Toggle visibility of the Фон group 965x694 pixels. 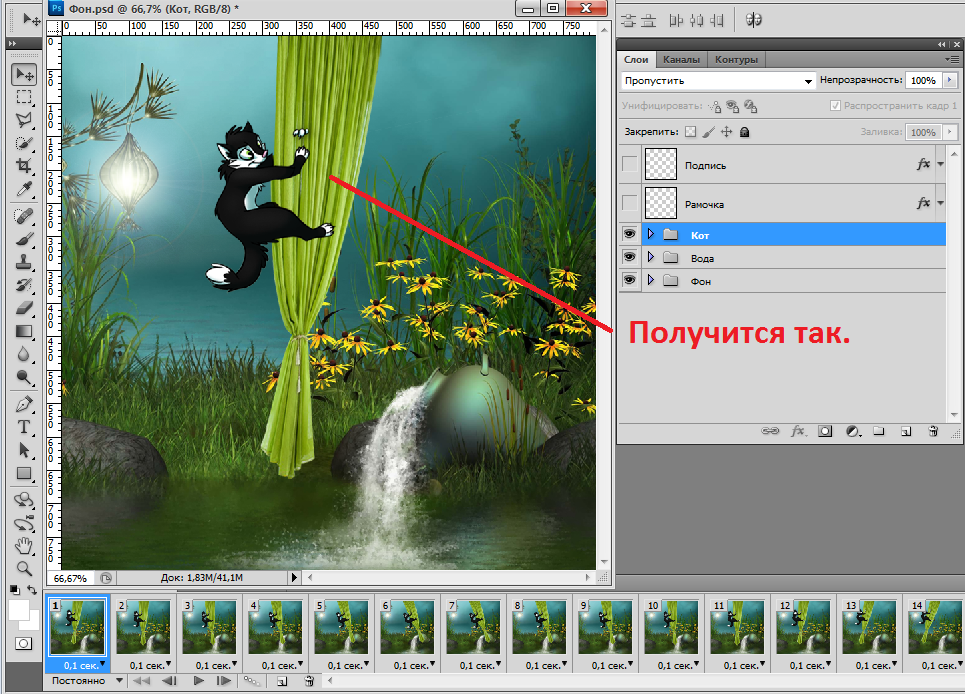(629, 281)
